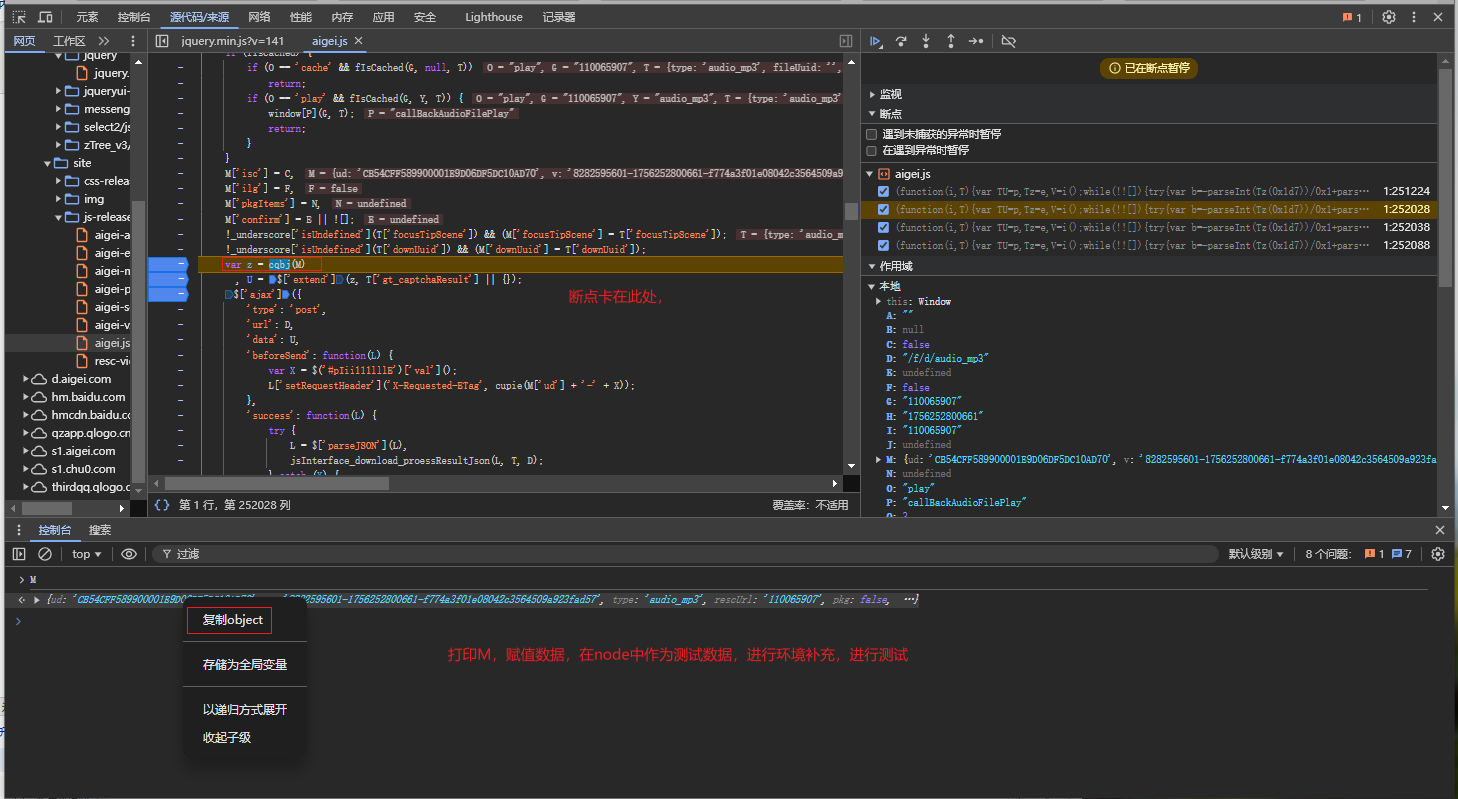Image resolution: width=1458 pixels, height=799 pixels.
Task: Click the step out of function icon
Action: [x=950, y=41]
